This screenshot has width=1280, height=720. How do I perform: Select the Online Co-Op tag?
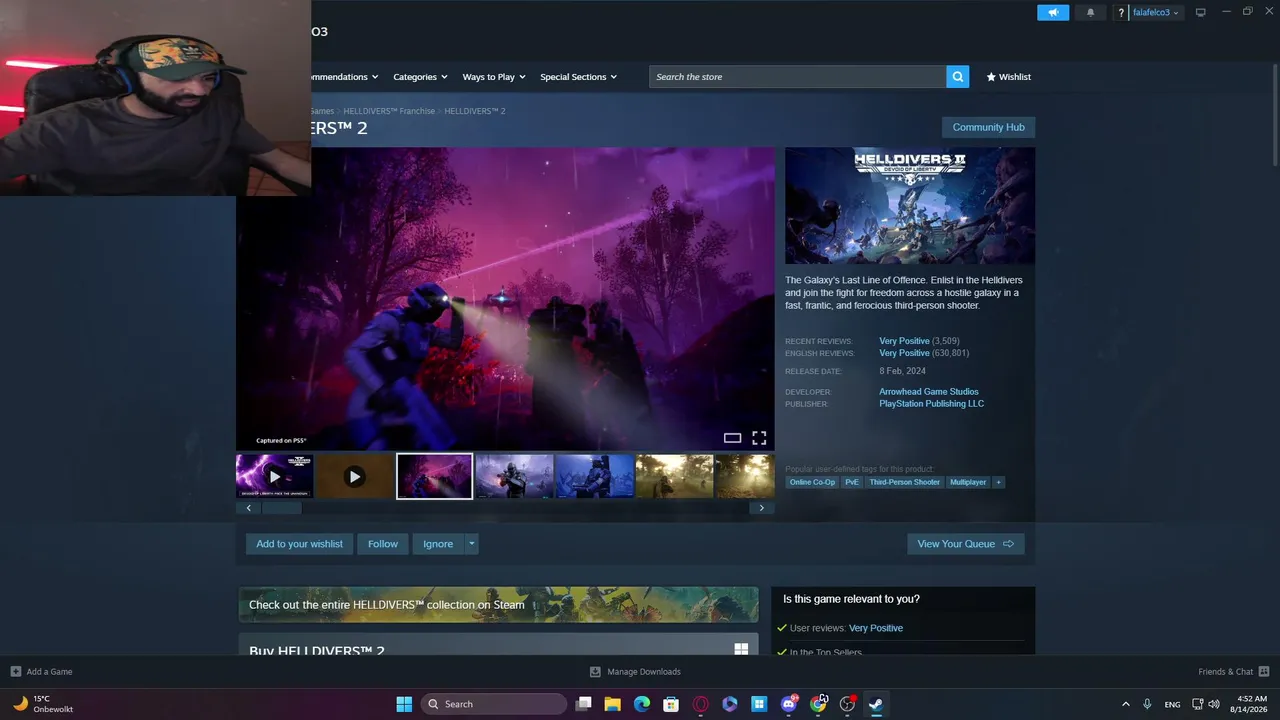point(812,482)
